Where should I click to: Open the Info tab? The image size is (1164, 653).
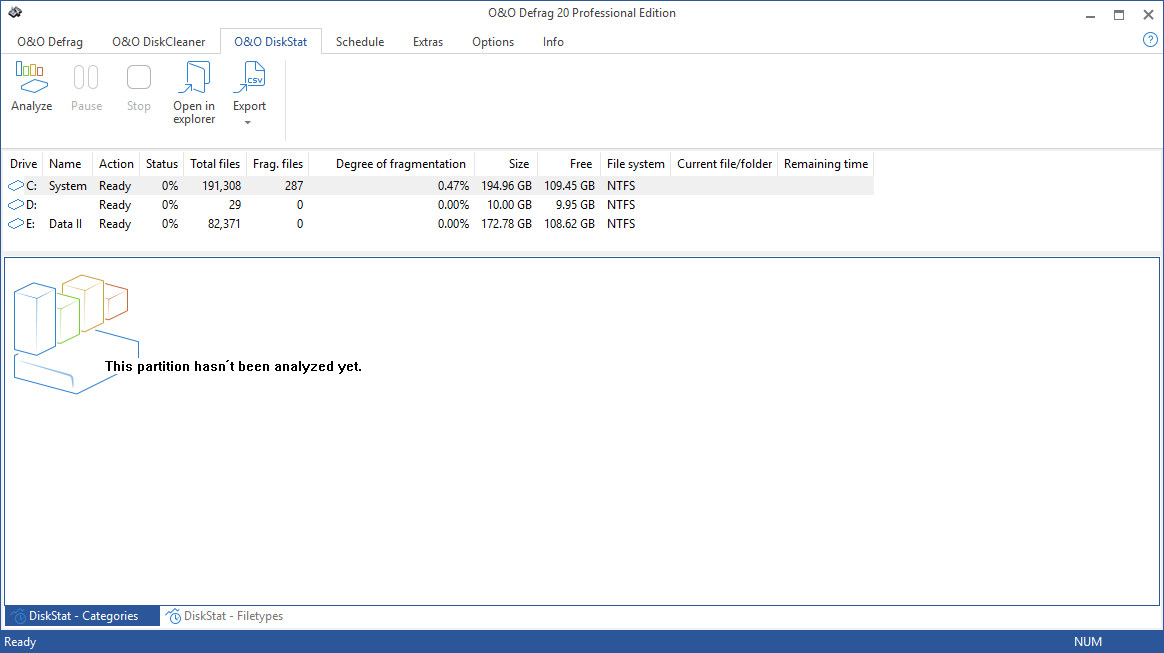pyautogui.click(x=553, y=42)
